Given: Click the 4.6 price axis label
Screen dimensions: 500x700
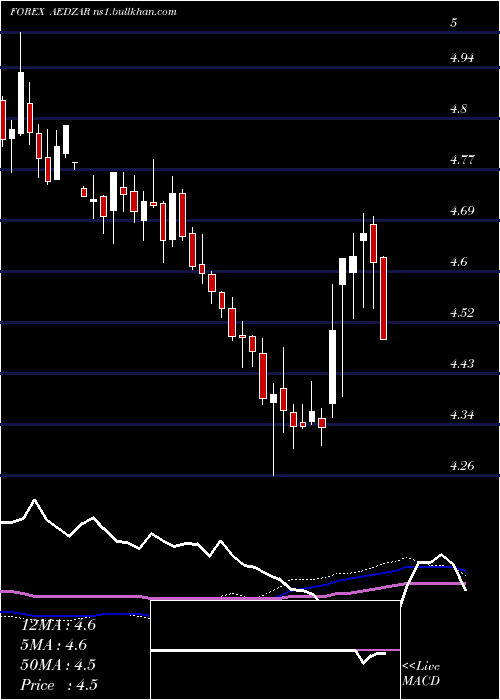Looking at the screenshot, I should pos(458,262).
